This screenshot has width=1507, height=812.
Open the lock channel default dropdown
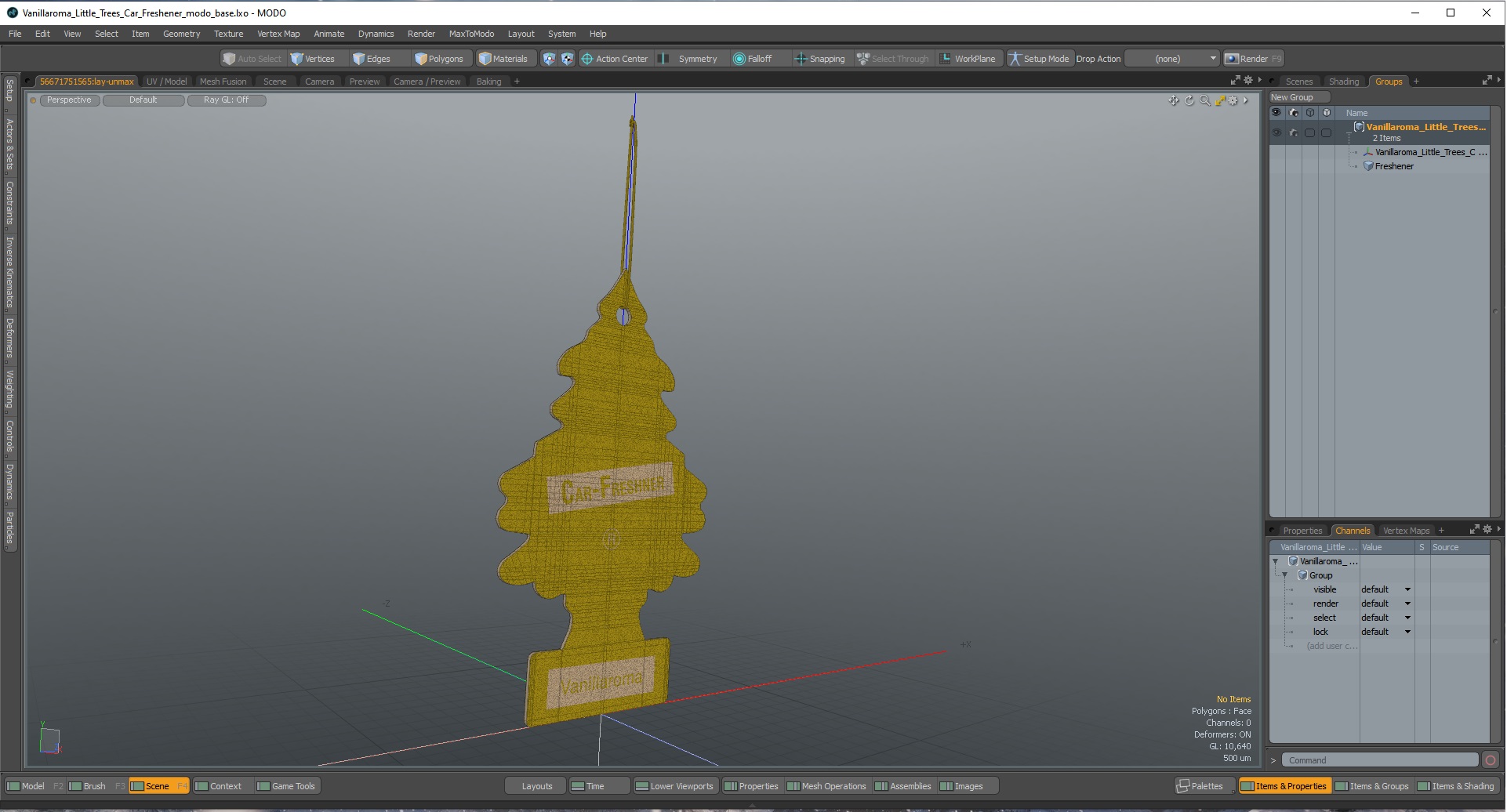pyautogui.click(x=1385, y=632)
